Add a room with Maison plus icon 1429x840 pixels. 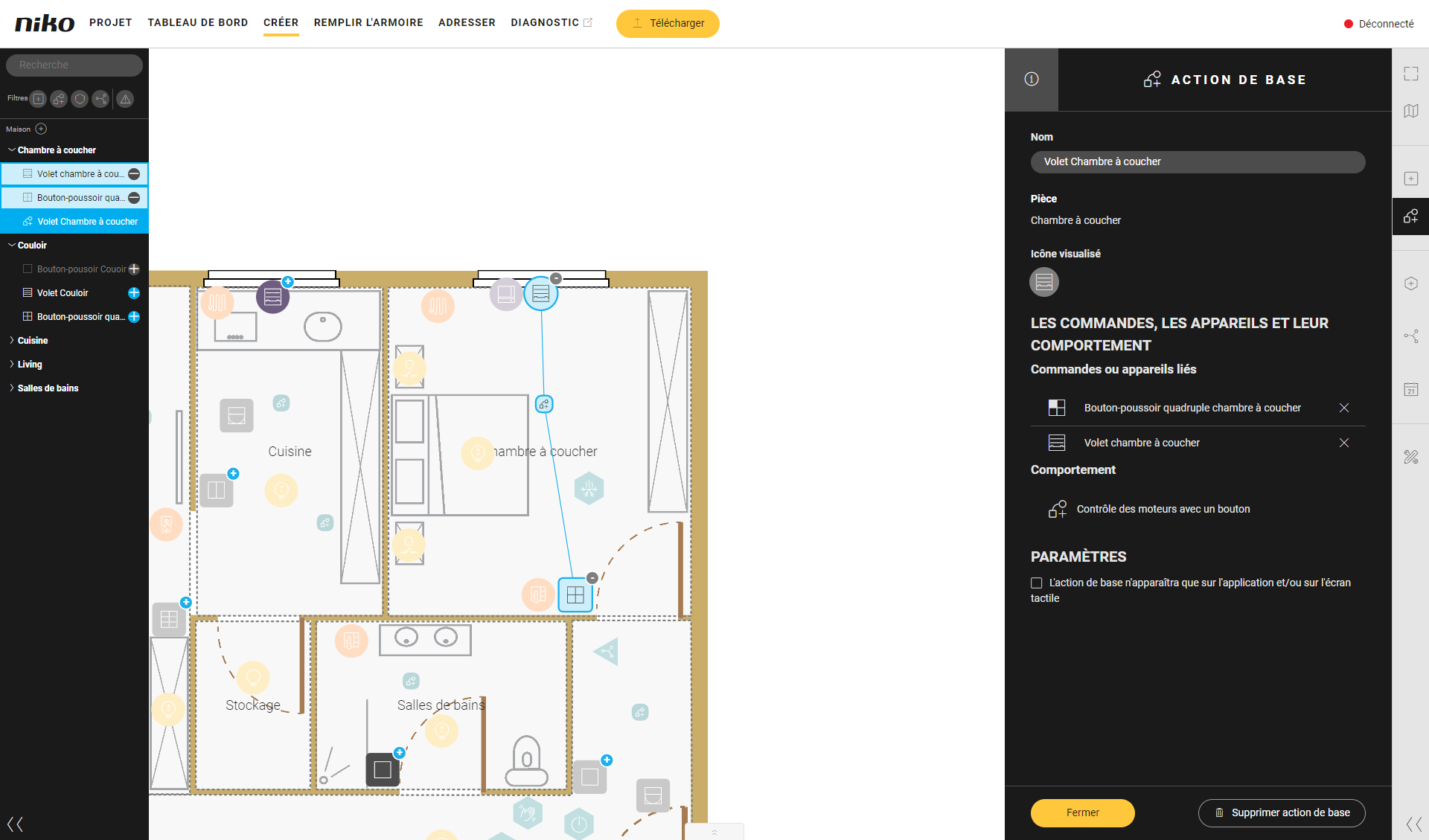coord(41,129)
